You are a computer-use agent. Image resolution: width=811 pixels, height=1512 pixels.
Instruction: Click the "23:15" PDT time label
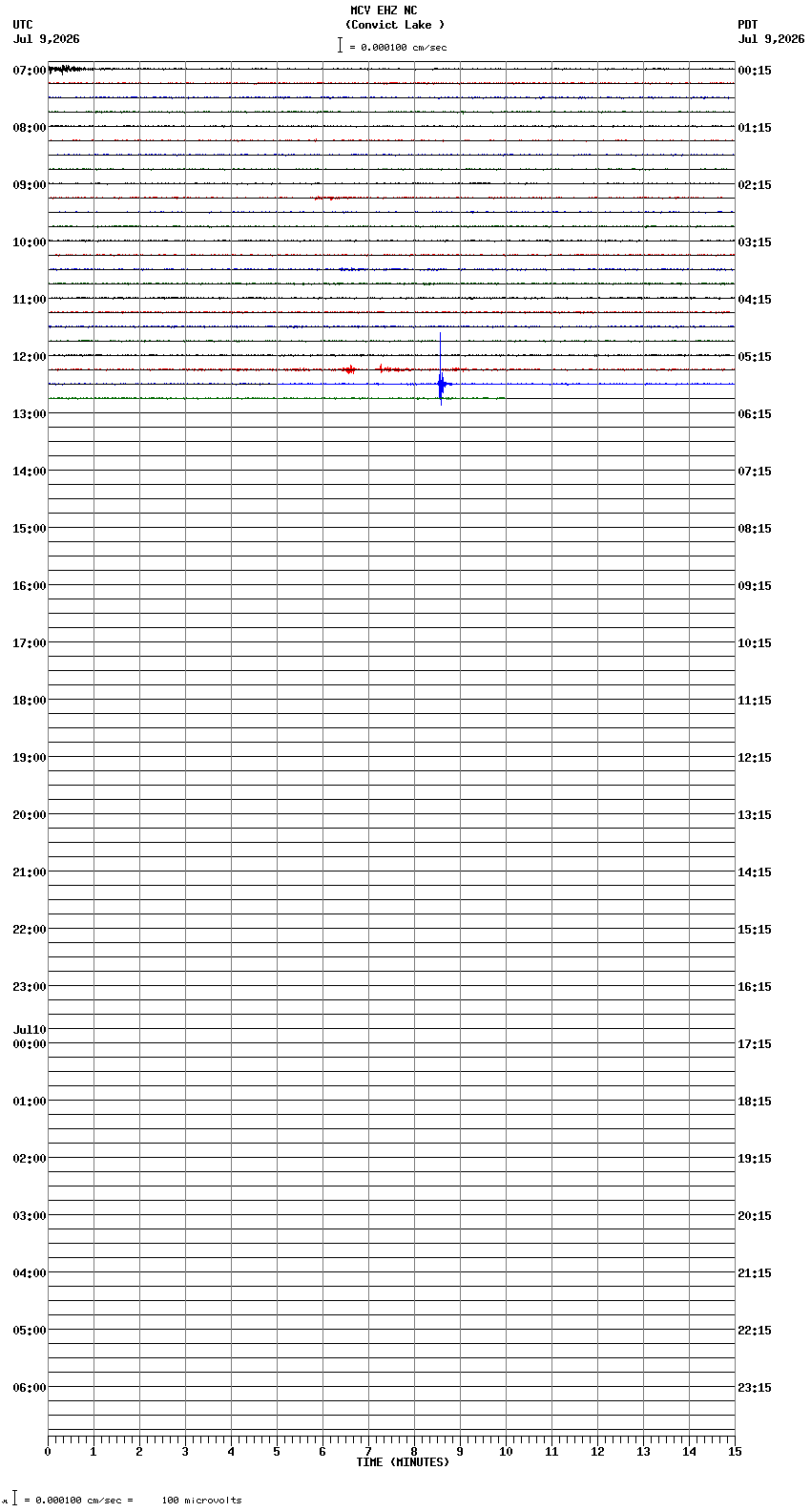pyautogui.click(x=755, y=1388)
